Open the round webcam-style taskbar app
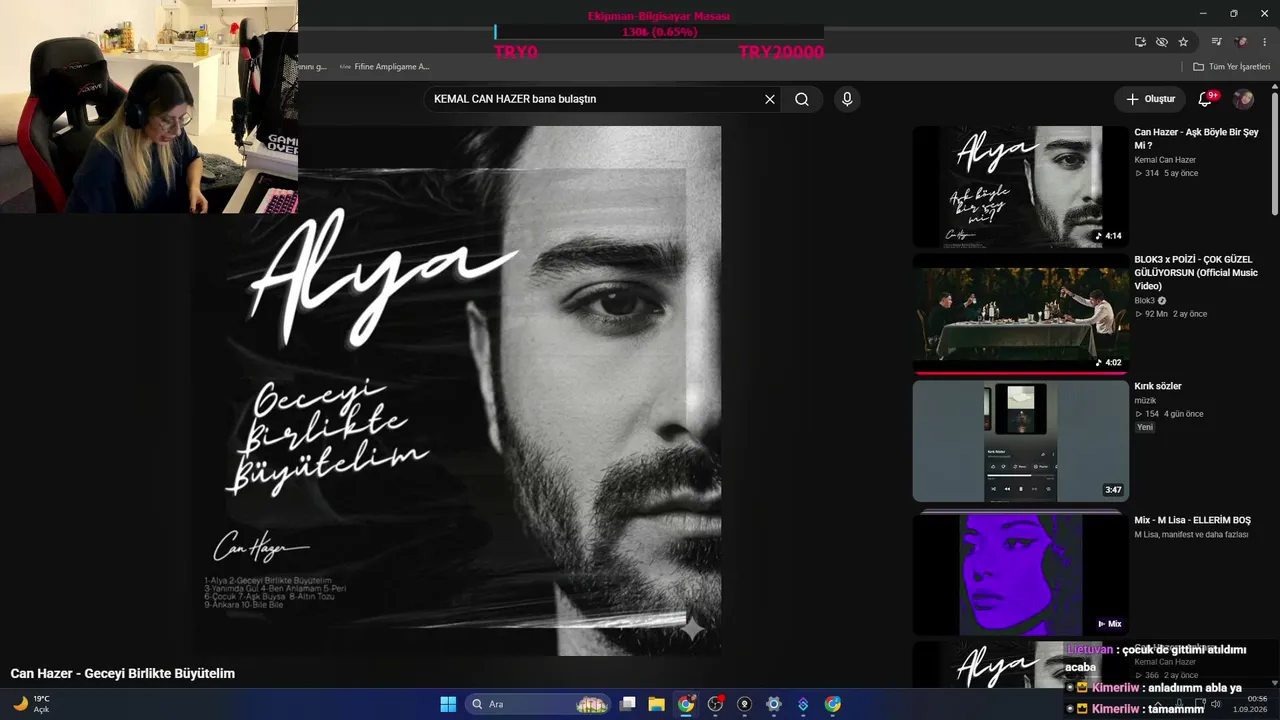The height and width of the screenshot is (720, 1280). (744, 704)
